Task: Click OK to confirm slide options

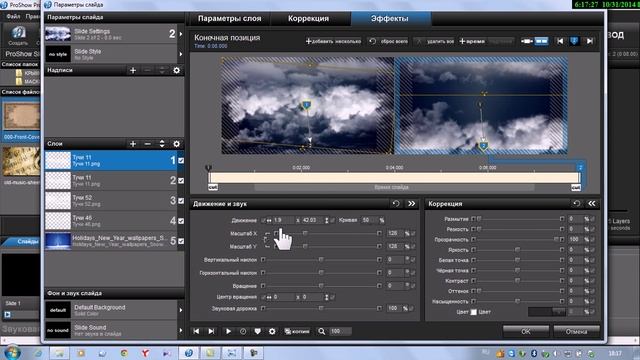Action: [526, 331]
